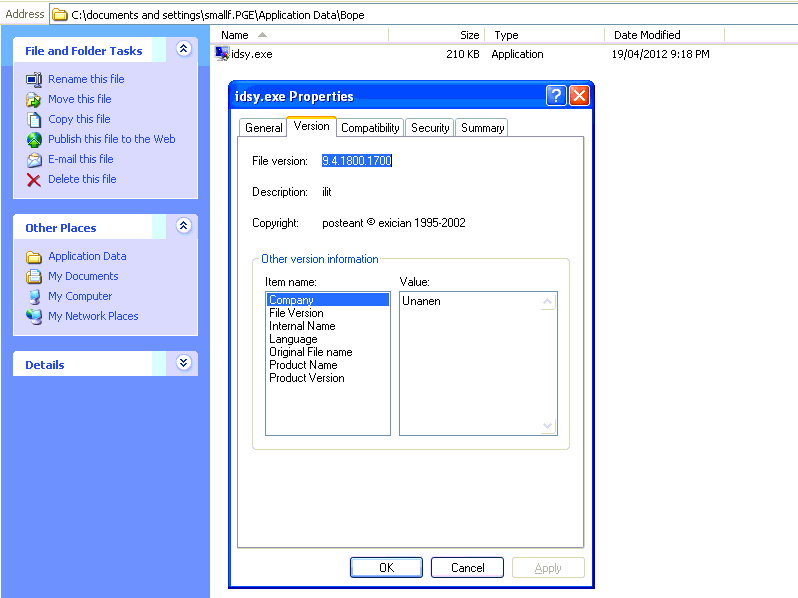Collapse the File and Folder Tasks panel

(184, 49)
